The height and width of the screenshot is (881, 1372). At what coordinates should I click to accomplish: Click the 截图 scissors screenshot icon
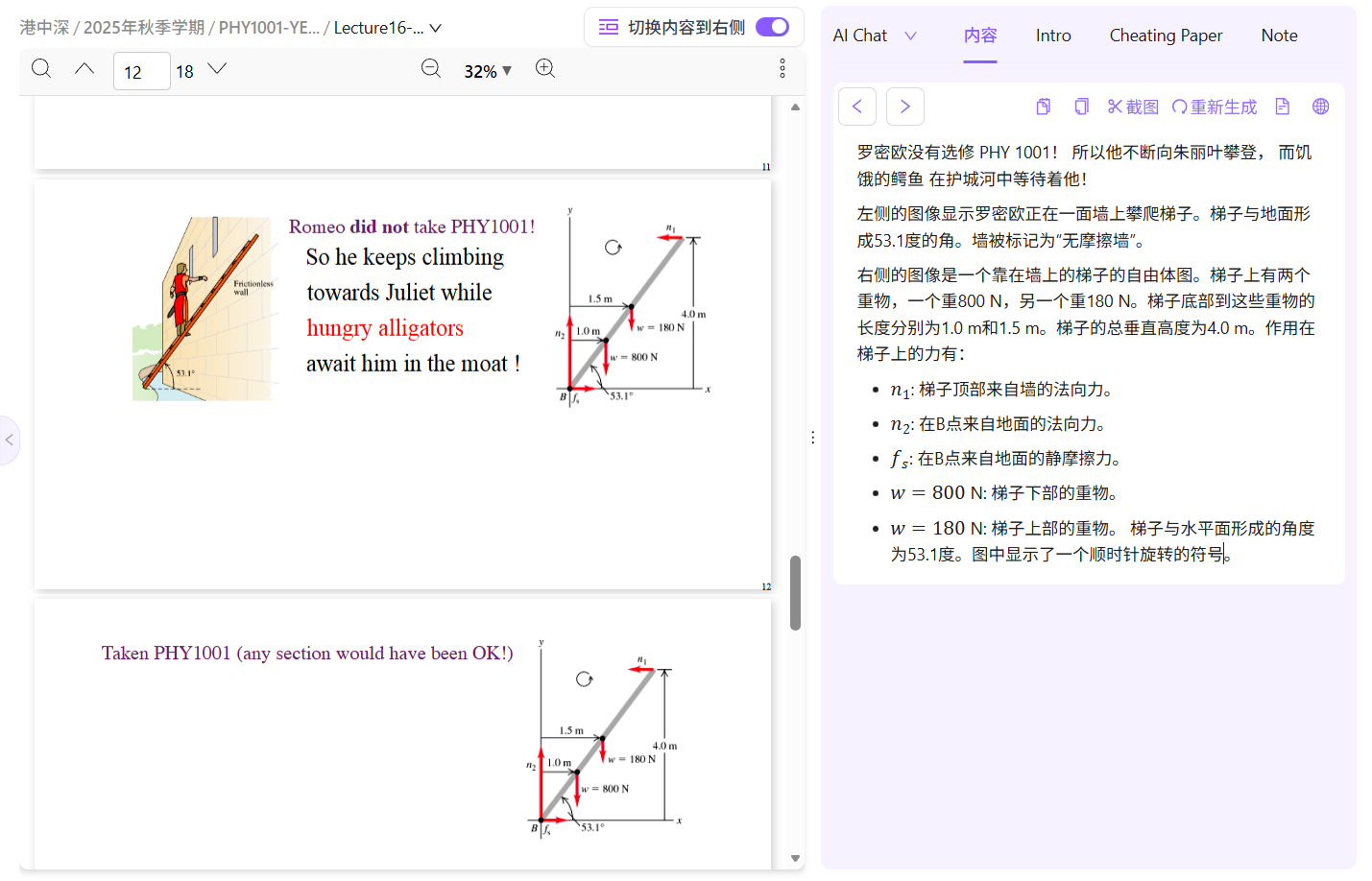(x=1132, y=107)
